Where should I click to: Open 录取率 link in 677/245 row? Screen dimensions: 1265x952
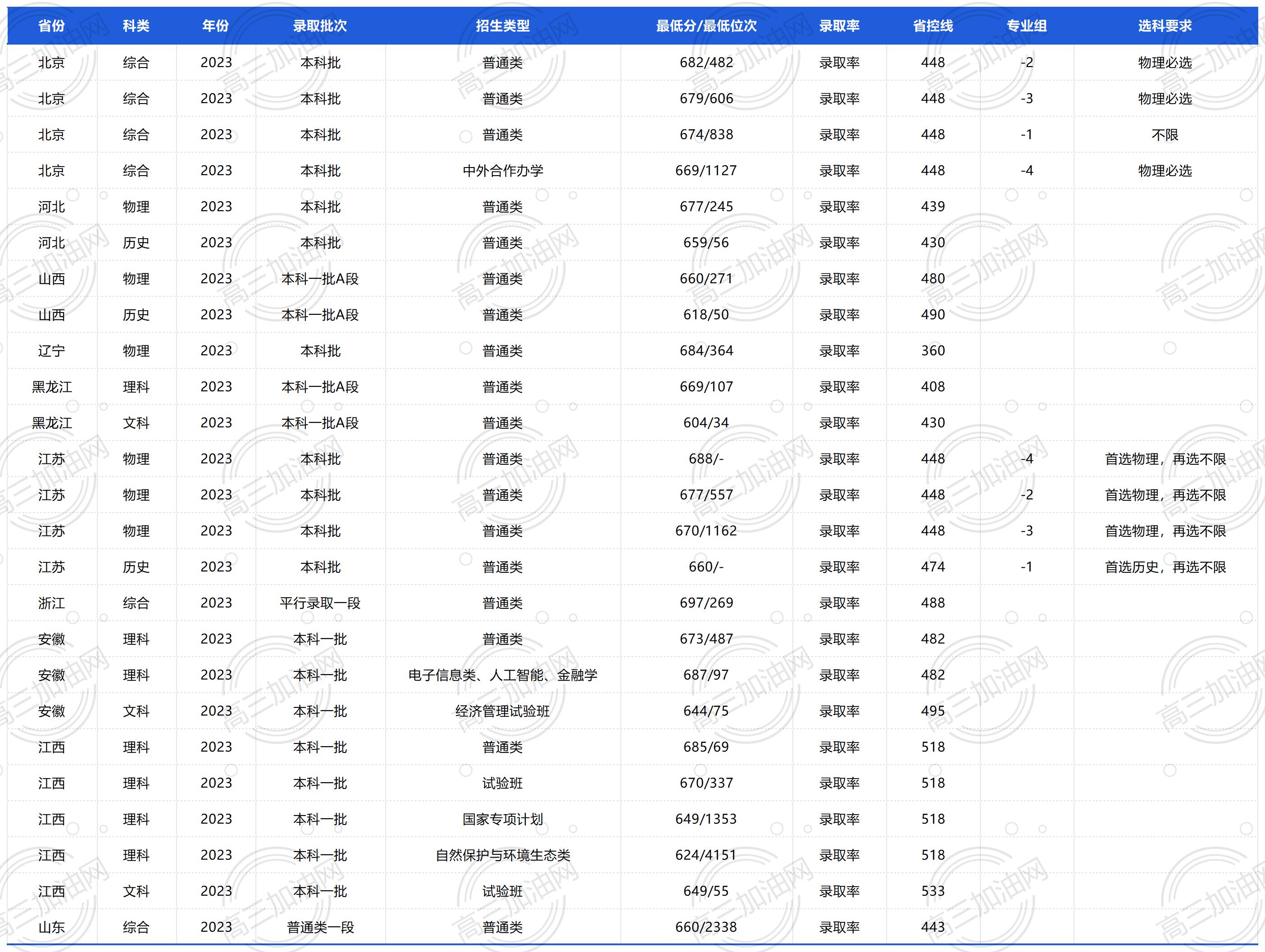(x=840, y=206)
